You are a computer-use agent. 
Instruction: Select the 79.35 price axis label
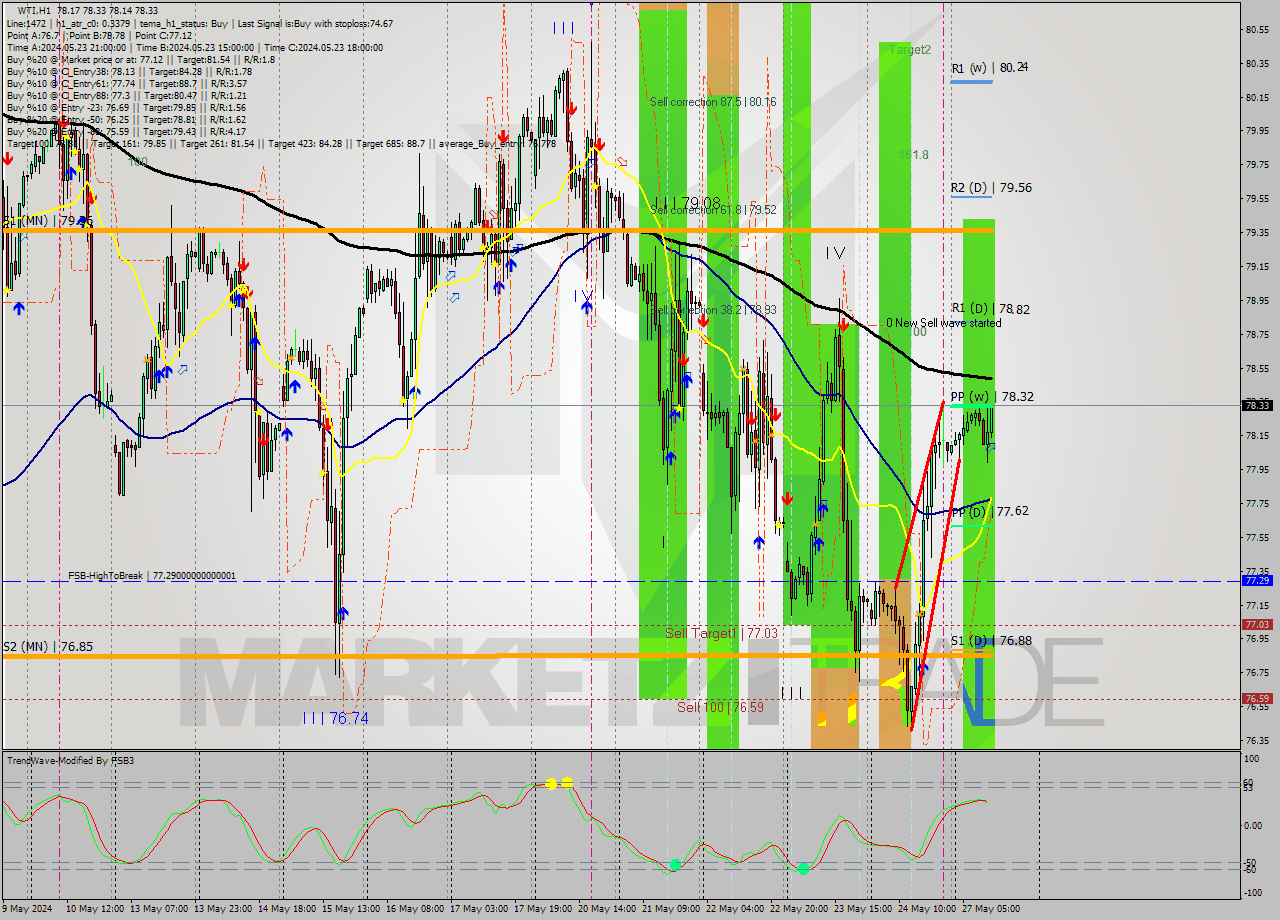point(1257,232)
